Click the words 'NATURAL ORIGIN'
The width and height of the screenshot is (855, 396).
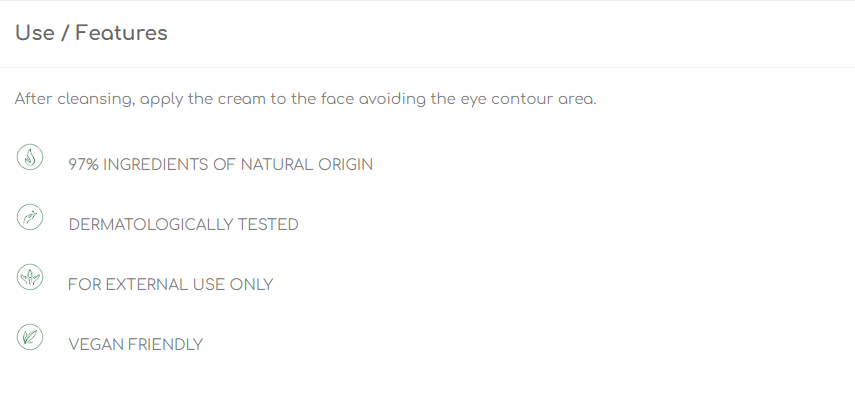(306, 165)
